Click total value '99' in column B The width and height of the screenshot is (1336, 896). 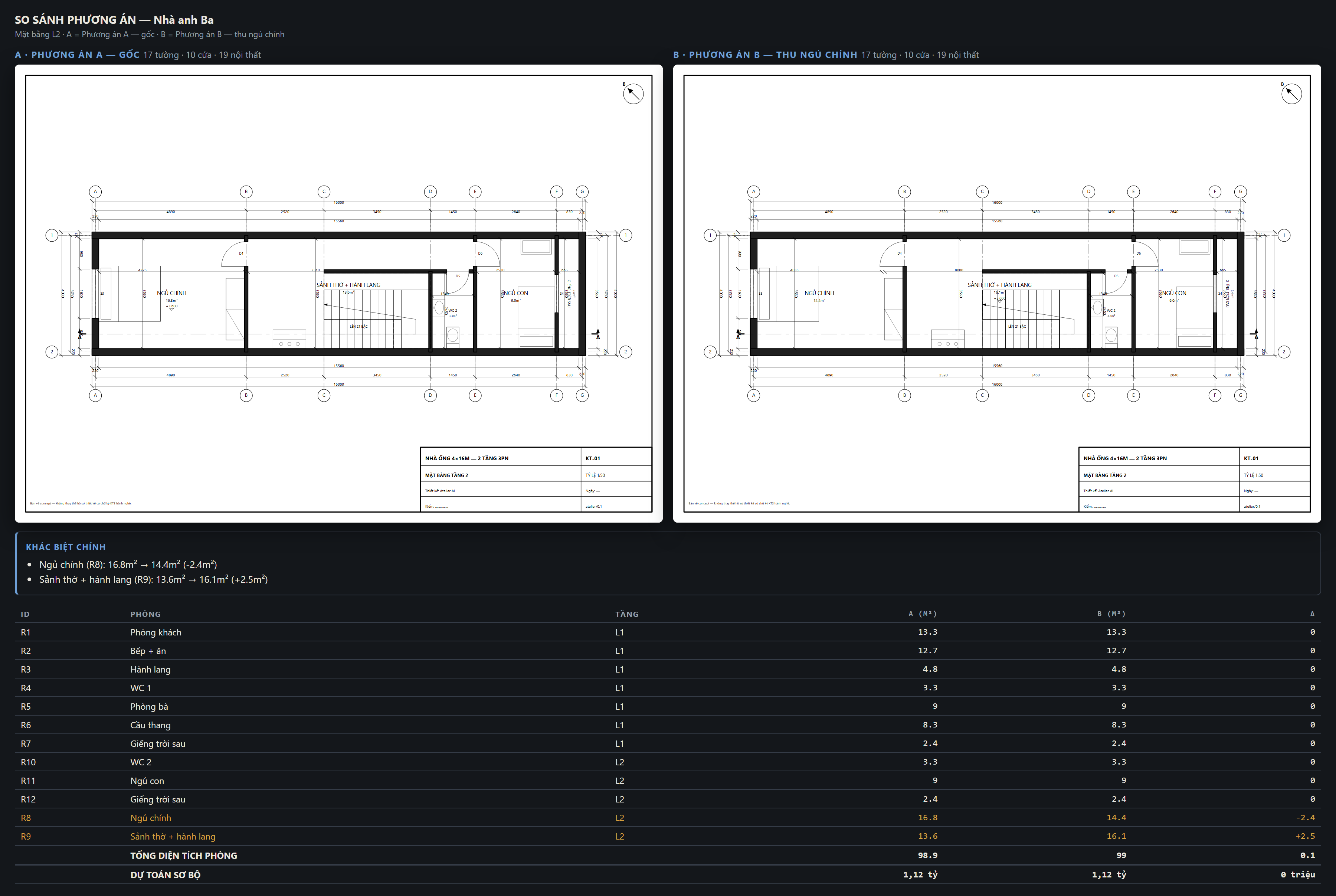(x=1121, y=856)
